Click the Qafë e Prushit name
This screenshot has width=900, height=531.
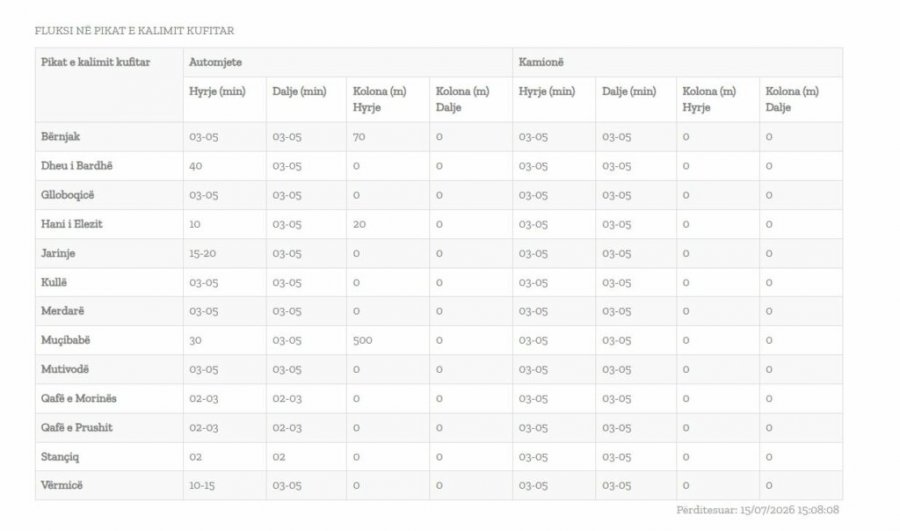click(76, 428)
